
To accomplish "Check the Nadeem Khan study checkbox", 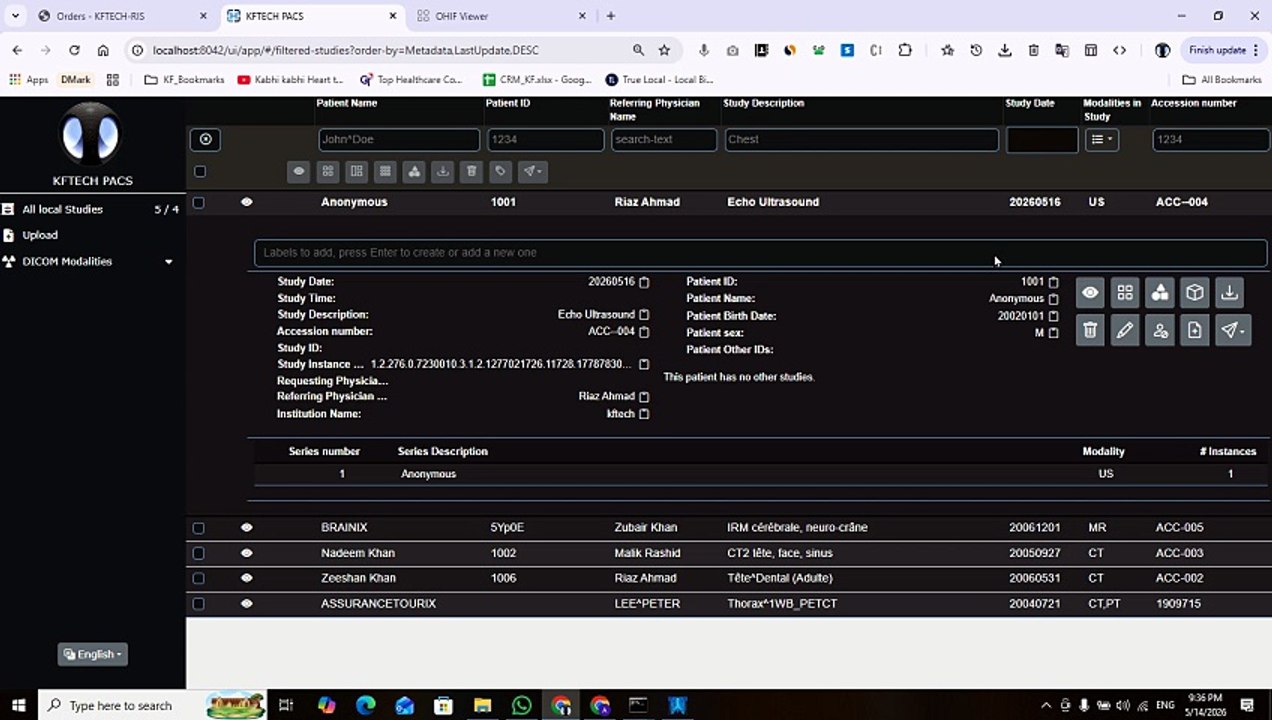I will tap(198, 553).
